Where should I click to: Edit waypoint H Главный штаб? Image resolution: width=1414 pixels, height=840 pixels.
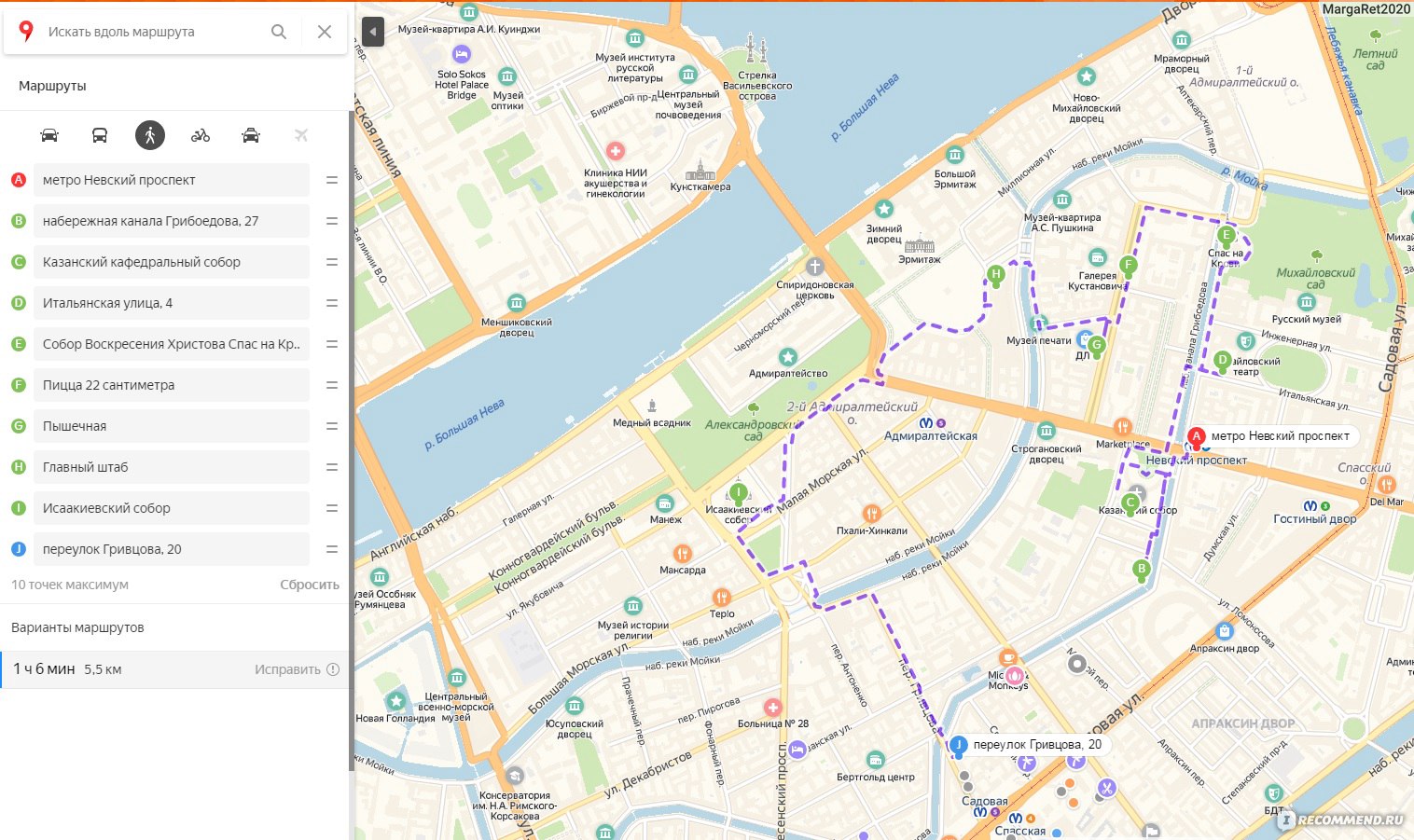(172, 467)
